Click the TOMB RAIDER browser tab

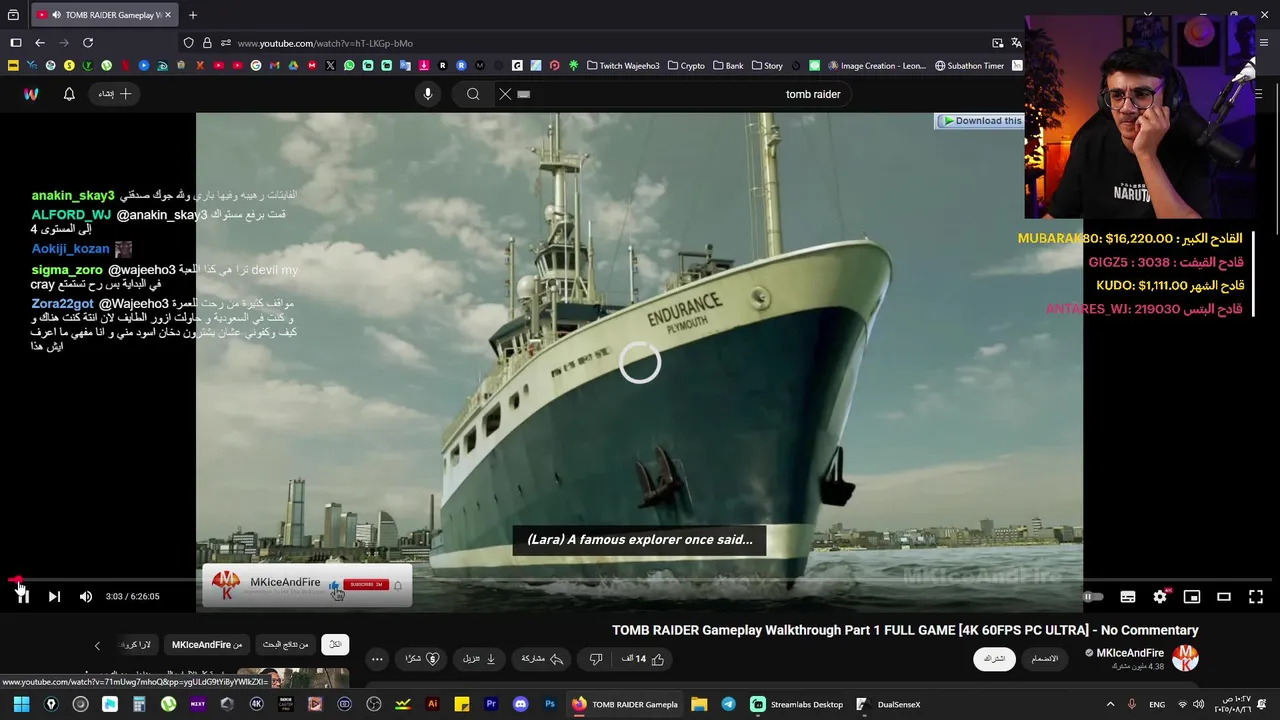tap(105, 15)
